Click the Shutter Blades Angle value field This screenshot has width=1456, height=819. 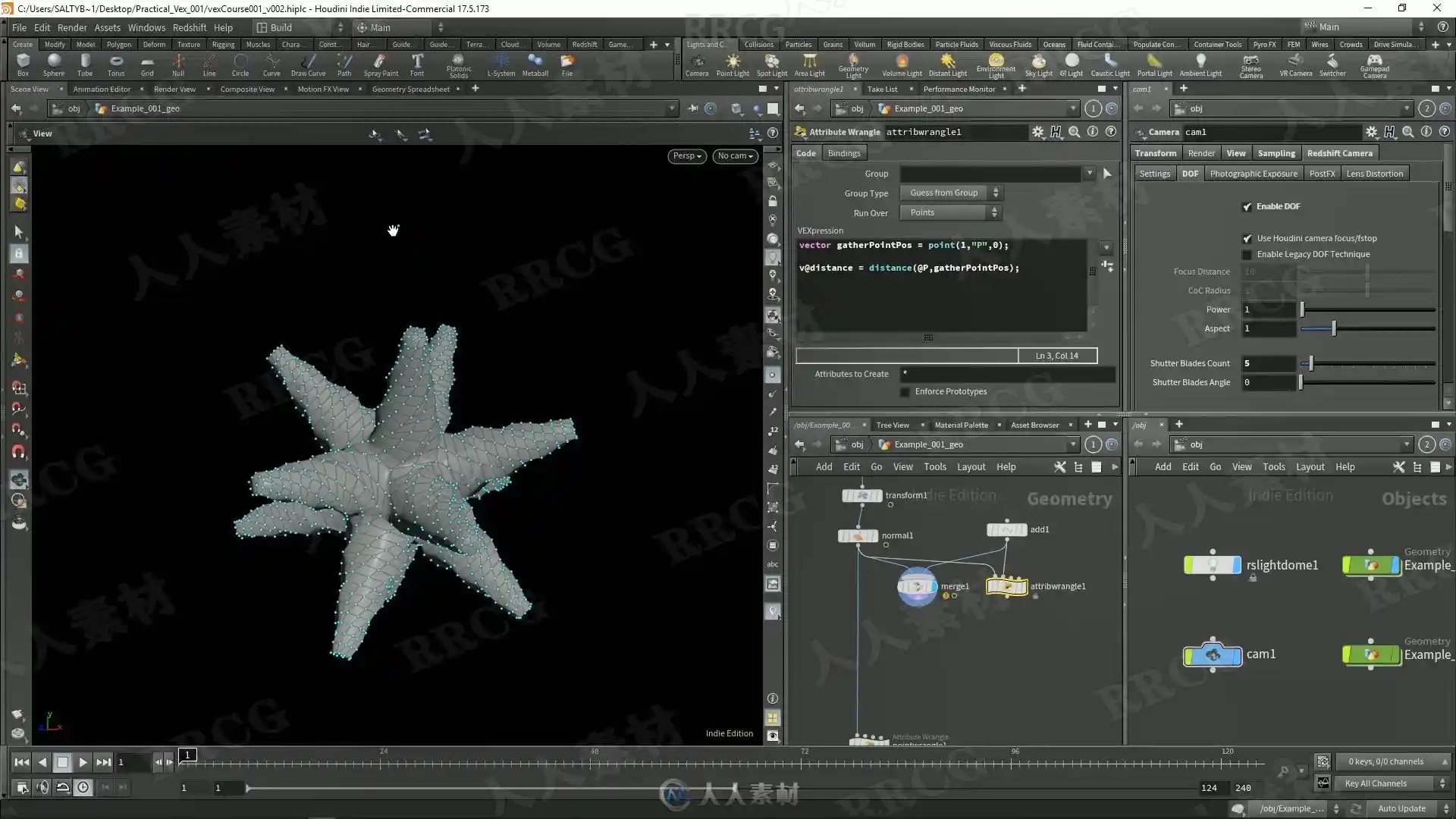point(1268,382)
